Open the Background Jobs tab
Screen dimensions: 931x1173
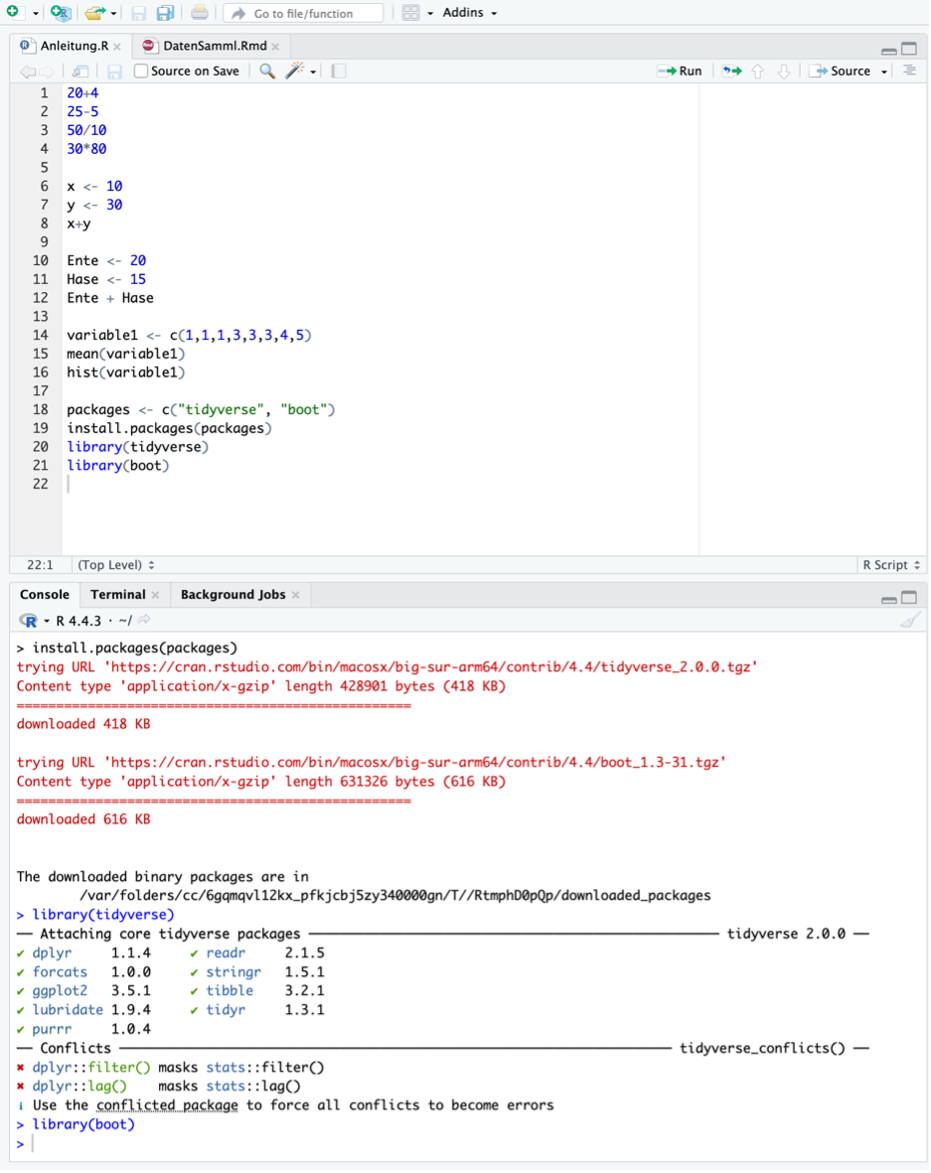233,594
